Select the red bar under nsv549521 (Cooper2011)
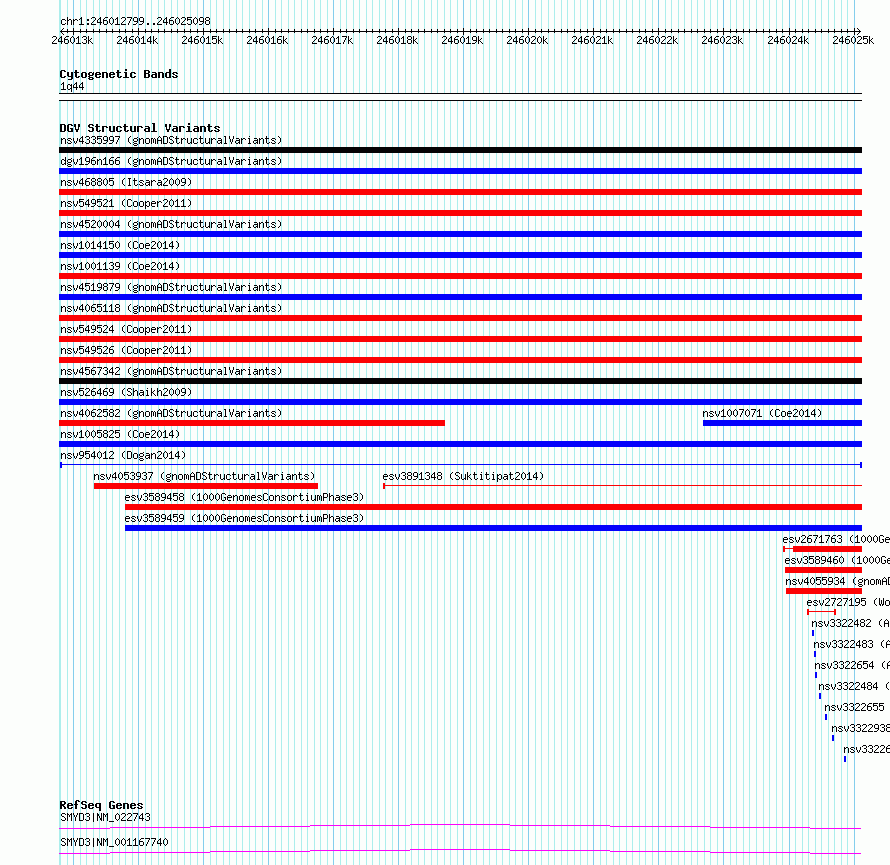890x865 pixels. click(x=460, y=213)
